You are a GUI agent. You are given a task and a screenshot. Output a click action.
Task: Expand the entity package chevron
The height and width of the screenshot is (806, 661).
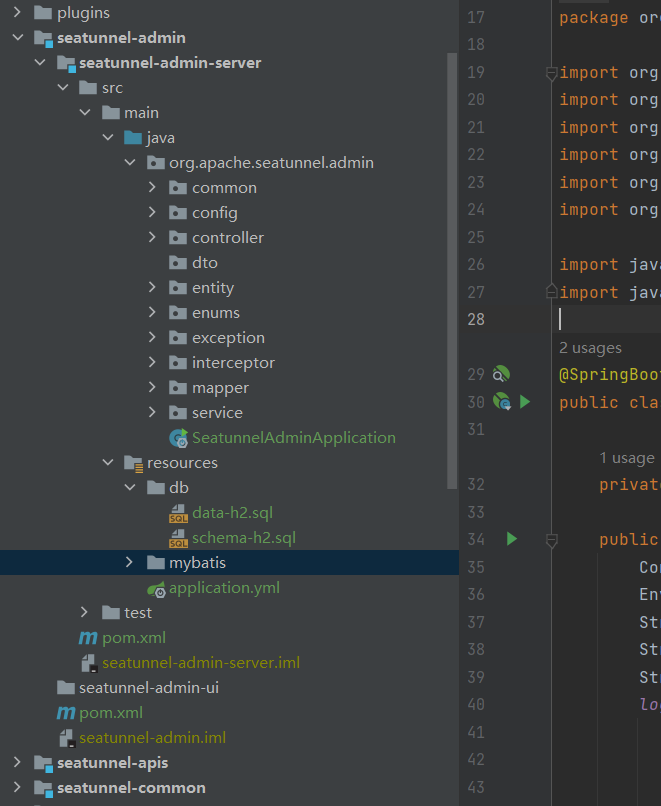point(152,287)
